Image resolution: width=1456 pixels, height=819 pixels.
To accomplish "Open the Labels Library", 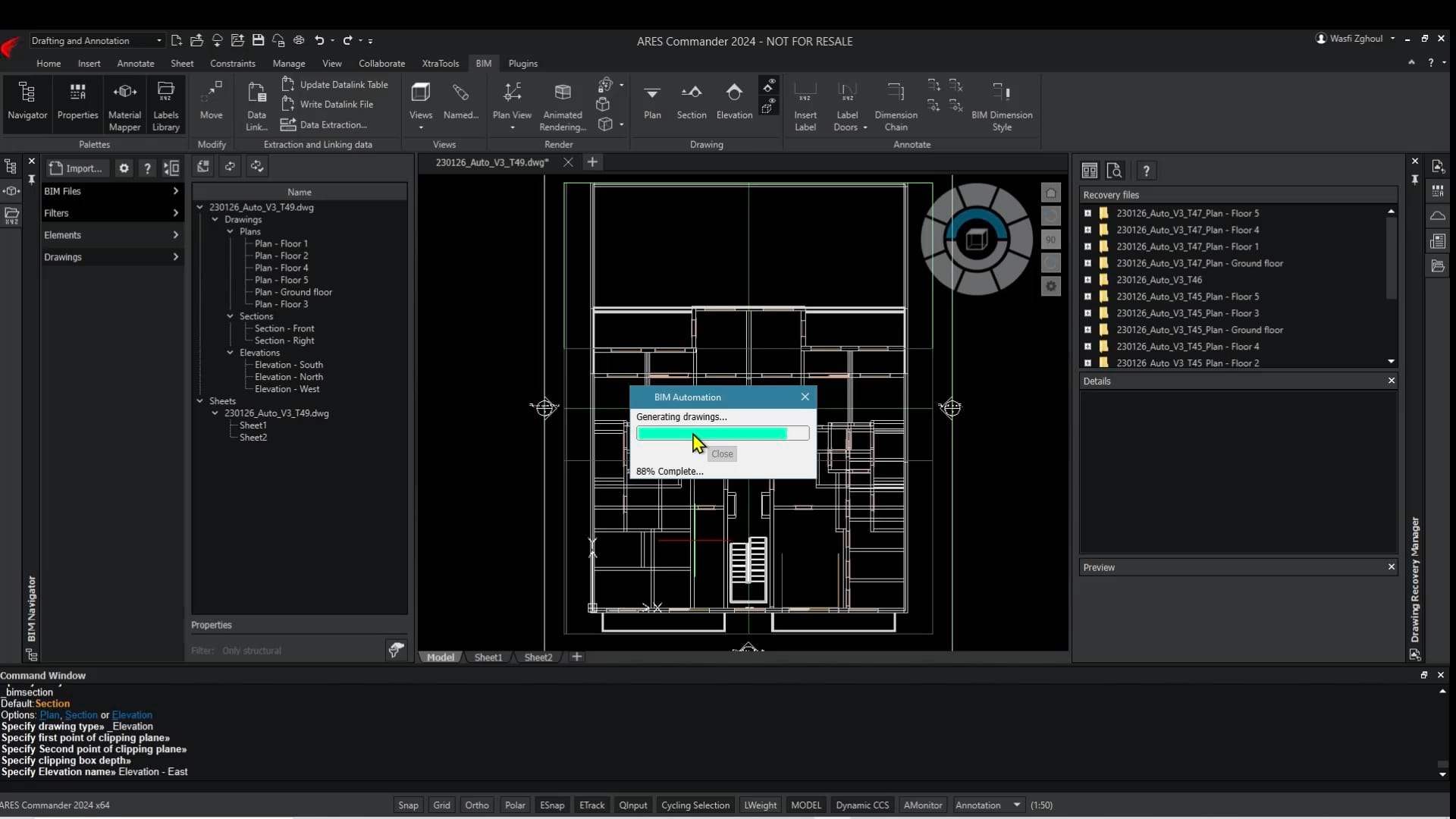I will click(165, 106).
